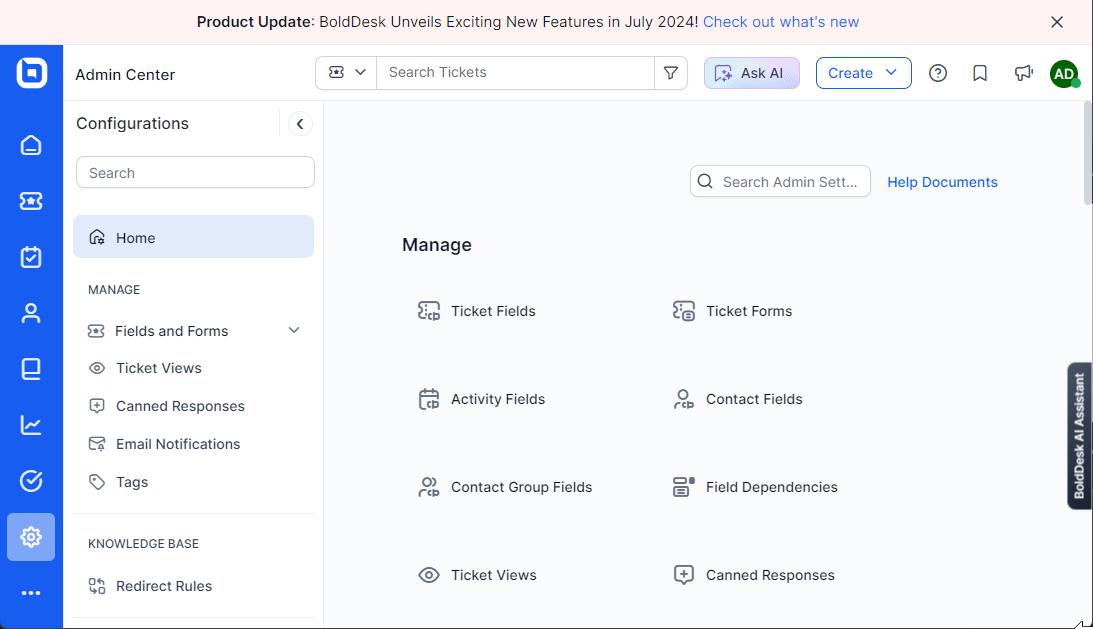The image size is (1093, 629).
Task: Open Ticket Views in sidebar
Action: 158,368
